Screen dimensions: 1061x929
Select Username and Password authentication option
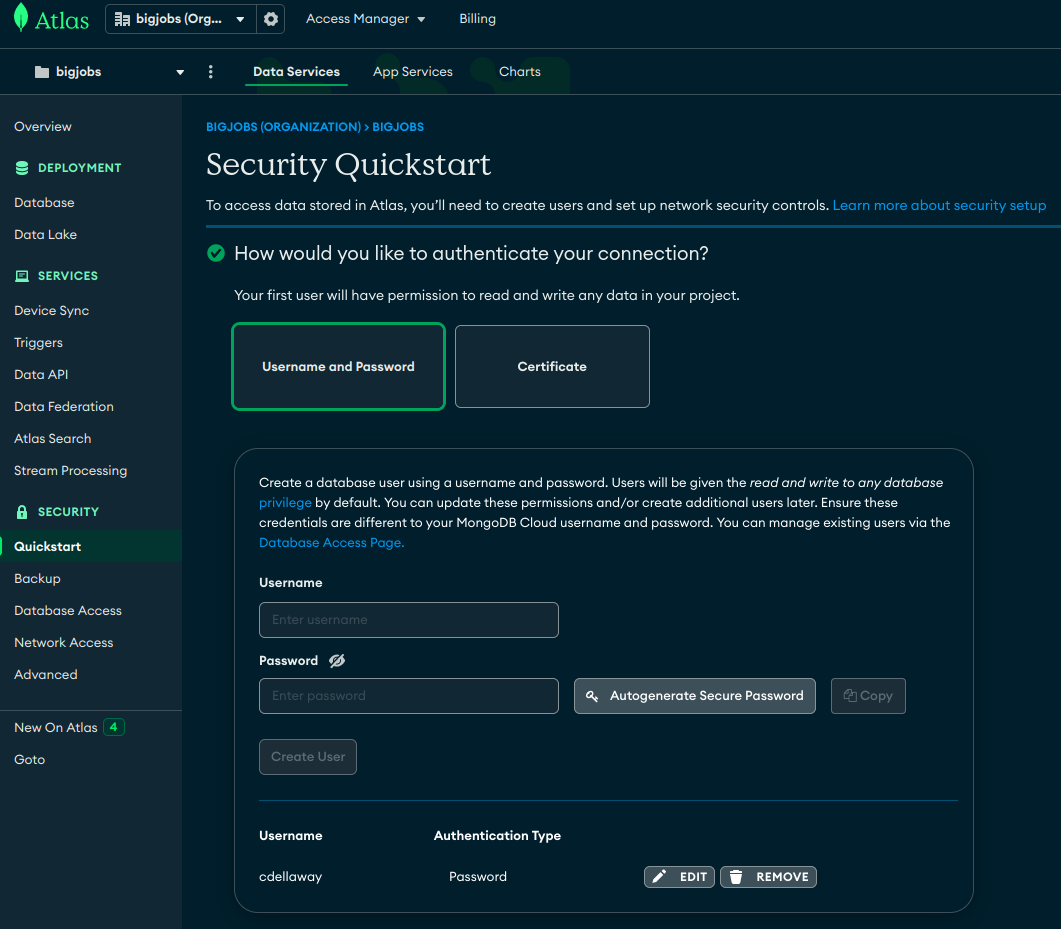pos(338,367)
